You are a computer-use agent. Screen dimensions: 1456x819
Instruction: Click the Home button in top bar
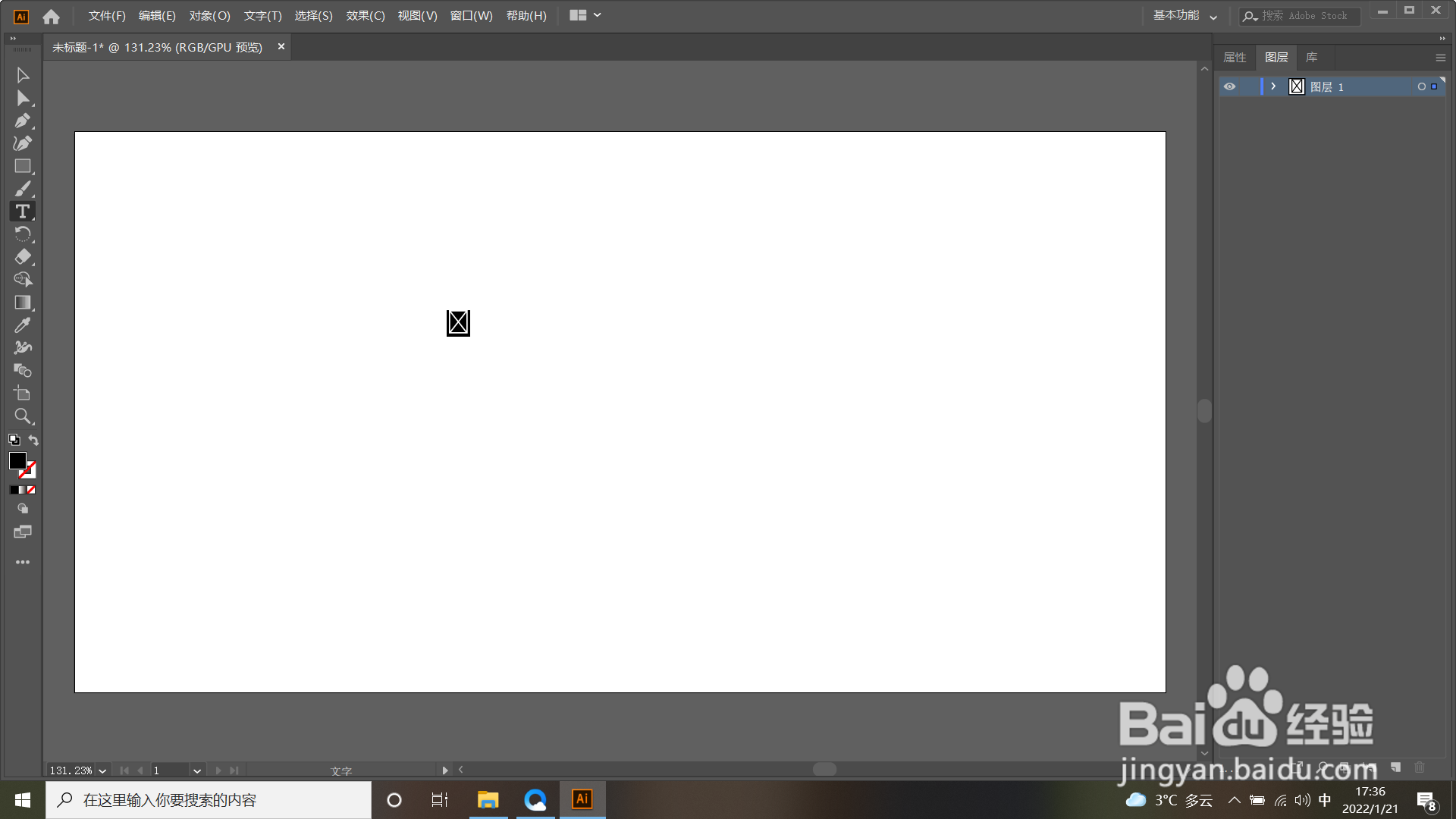[x=51, y=16]
